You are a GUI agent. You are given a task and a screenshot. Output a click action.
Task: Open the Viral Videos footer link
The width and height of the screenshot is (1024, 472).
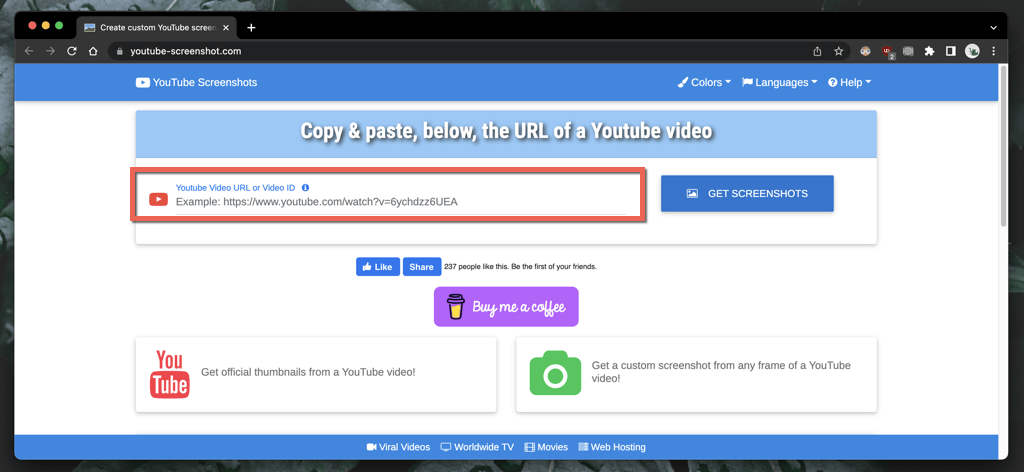[x=398, y=447]
